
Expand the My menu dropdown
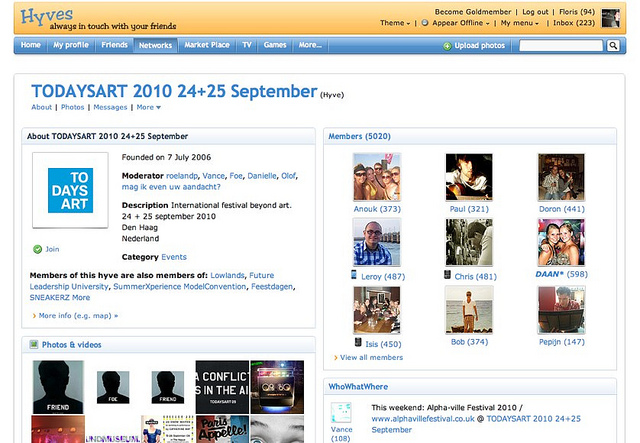tap(522, 23)
